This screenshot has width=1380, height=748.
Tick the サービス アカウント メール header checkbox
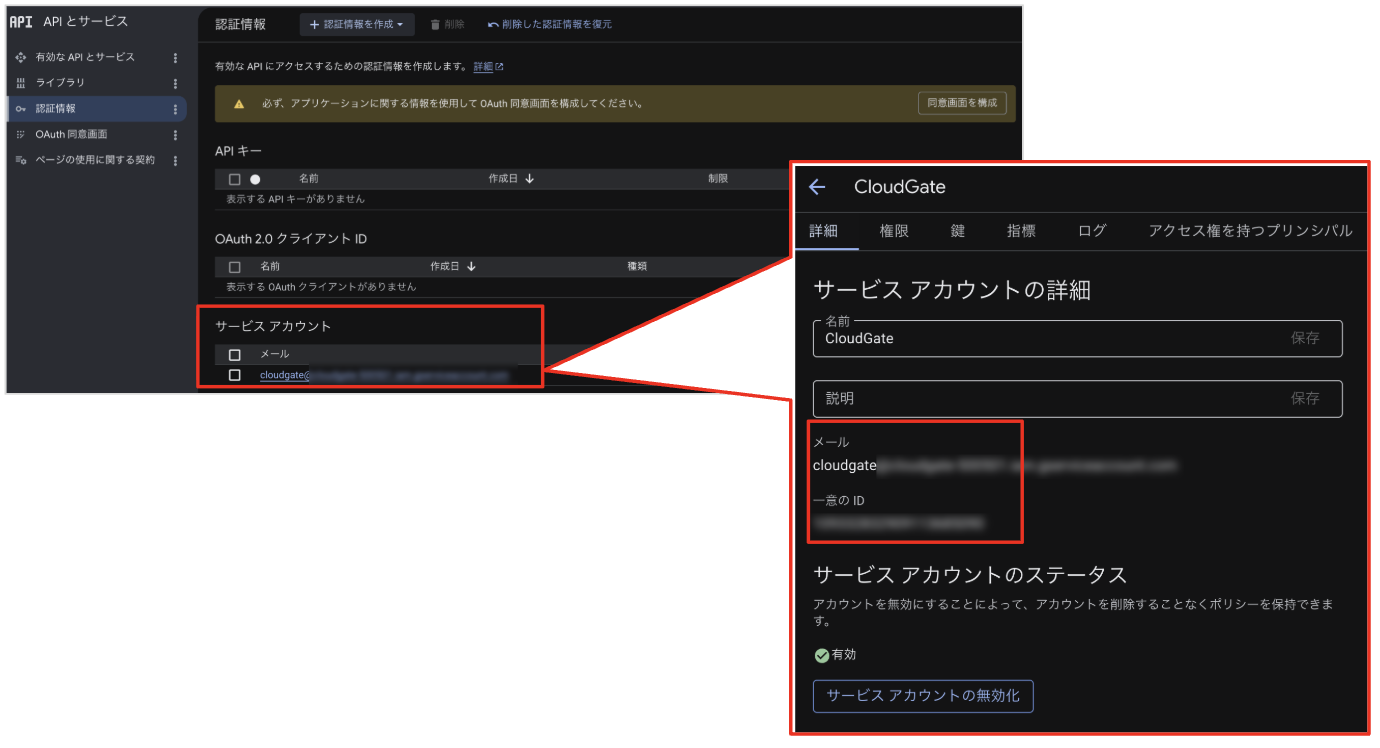tap(235, 355)
